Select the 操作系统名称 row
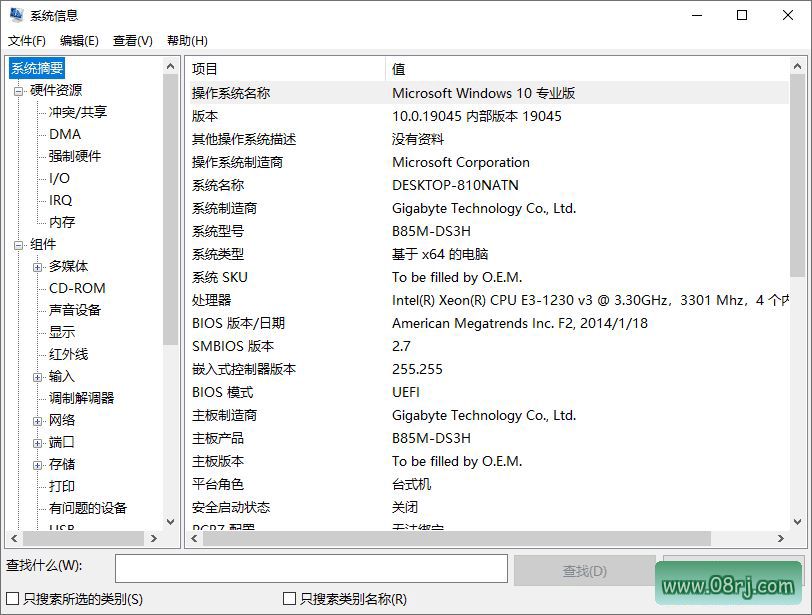The width and height of the screenshot is (812, 615). coord(489,93)
